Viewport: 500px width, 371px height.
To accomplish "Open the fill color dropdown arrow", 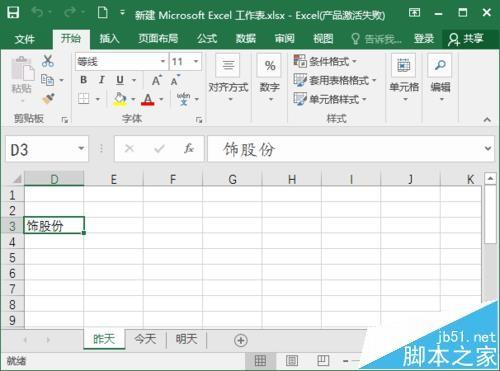I will 133,99.
